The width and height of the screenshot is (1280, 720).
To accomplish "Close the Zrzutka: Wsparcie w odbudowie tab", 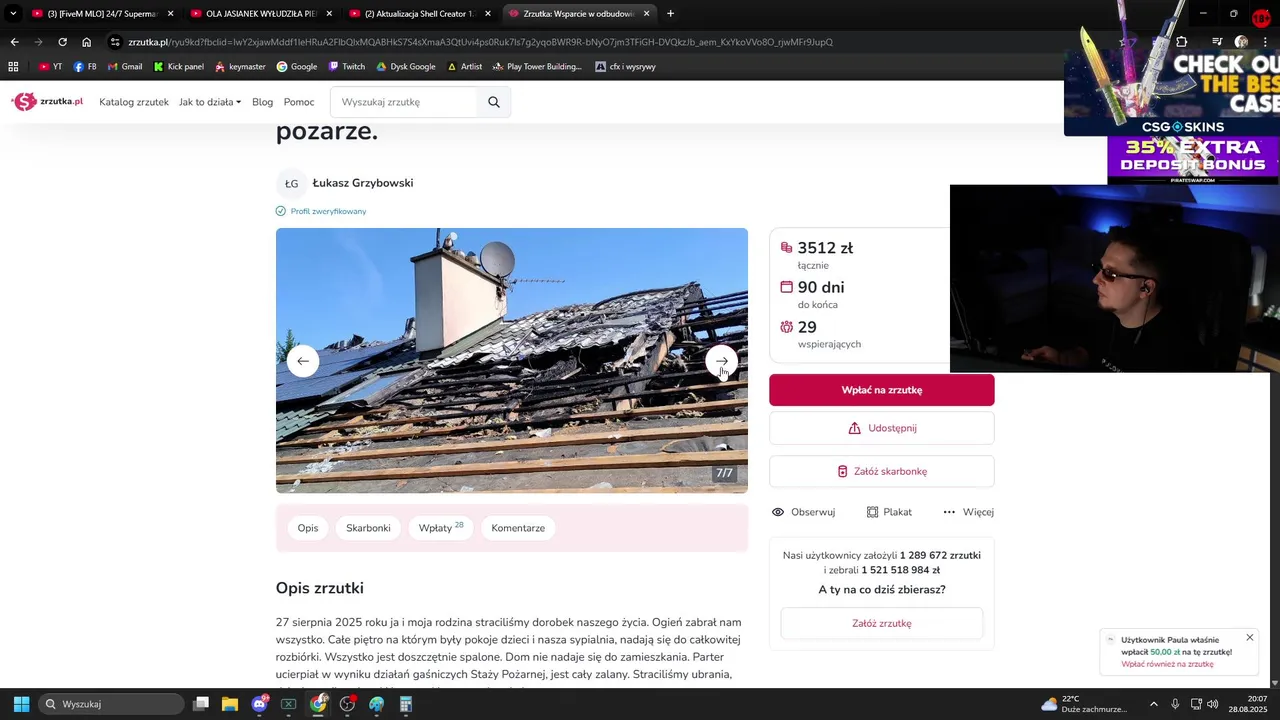I will [x=646, y=13].
